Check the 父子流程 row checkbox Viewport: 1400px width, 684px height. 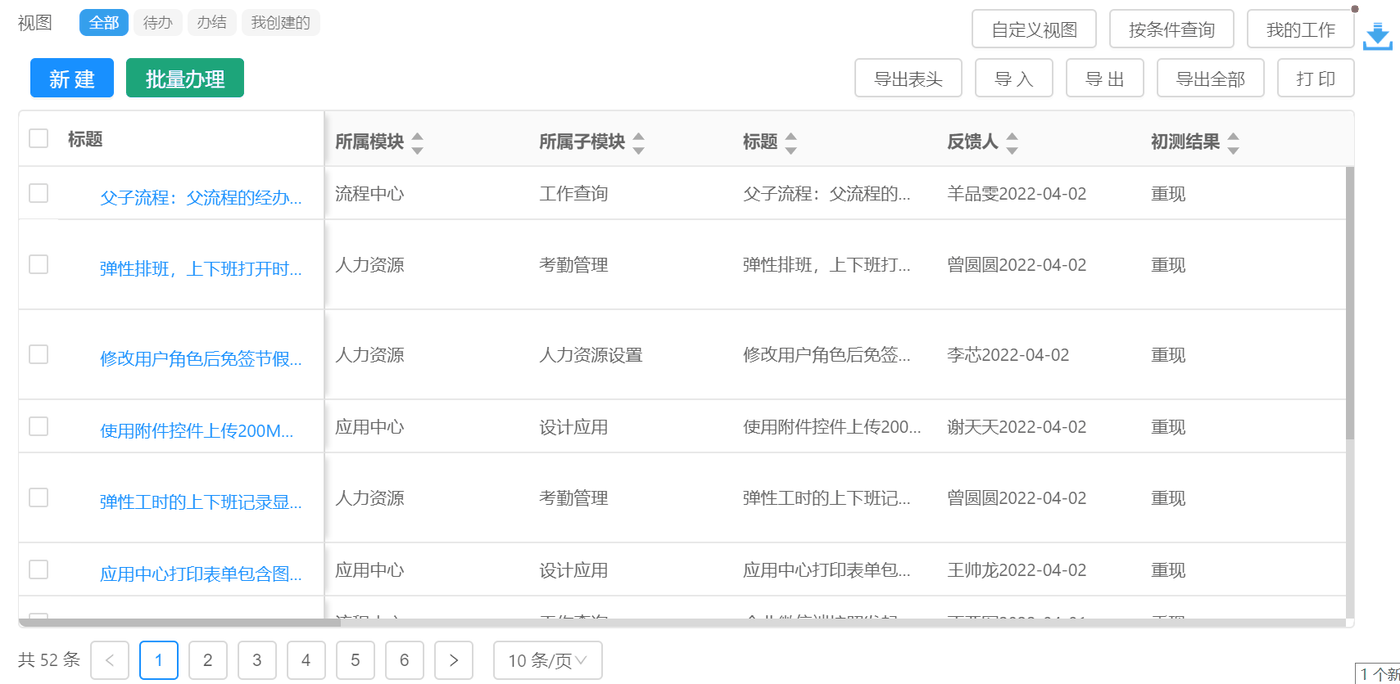click(38, 193)
